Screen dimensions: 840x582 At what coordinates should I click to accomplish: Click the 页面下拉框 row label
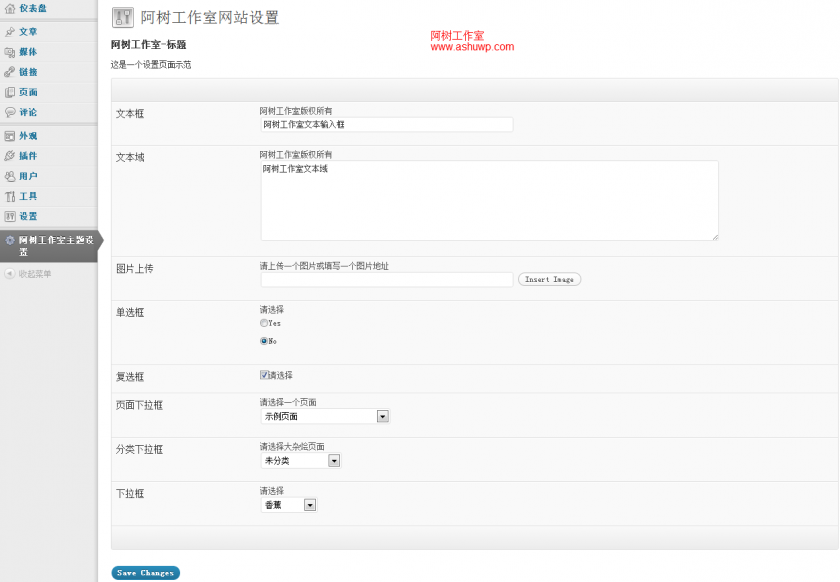pos(139,405)
